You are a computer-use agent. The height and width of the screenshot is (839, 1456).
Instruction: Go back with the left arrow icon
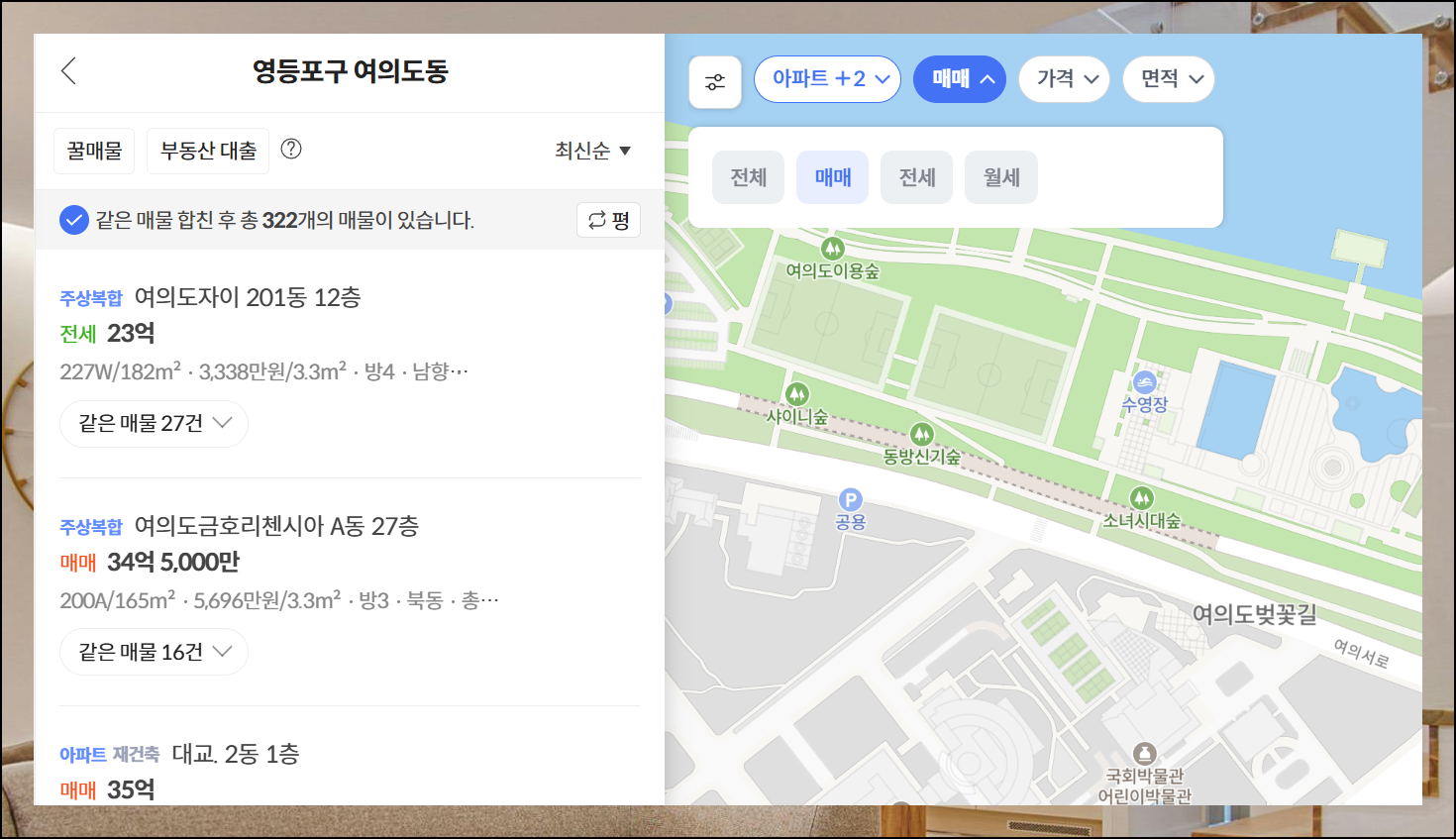68,71
